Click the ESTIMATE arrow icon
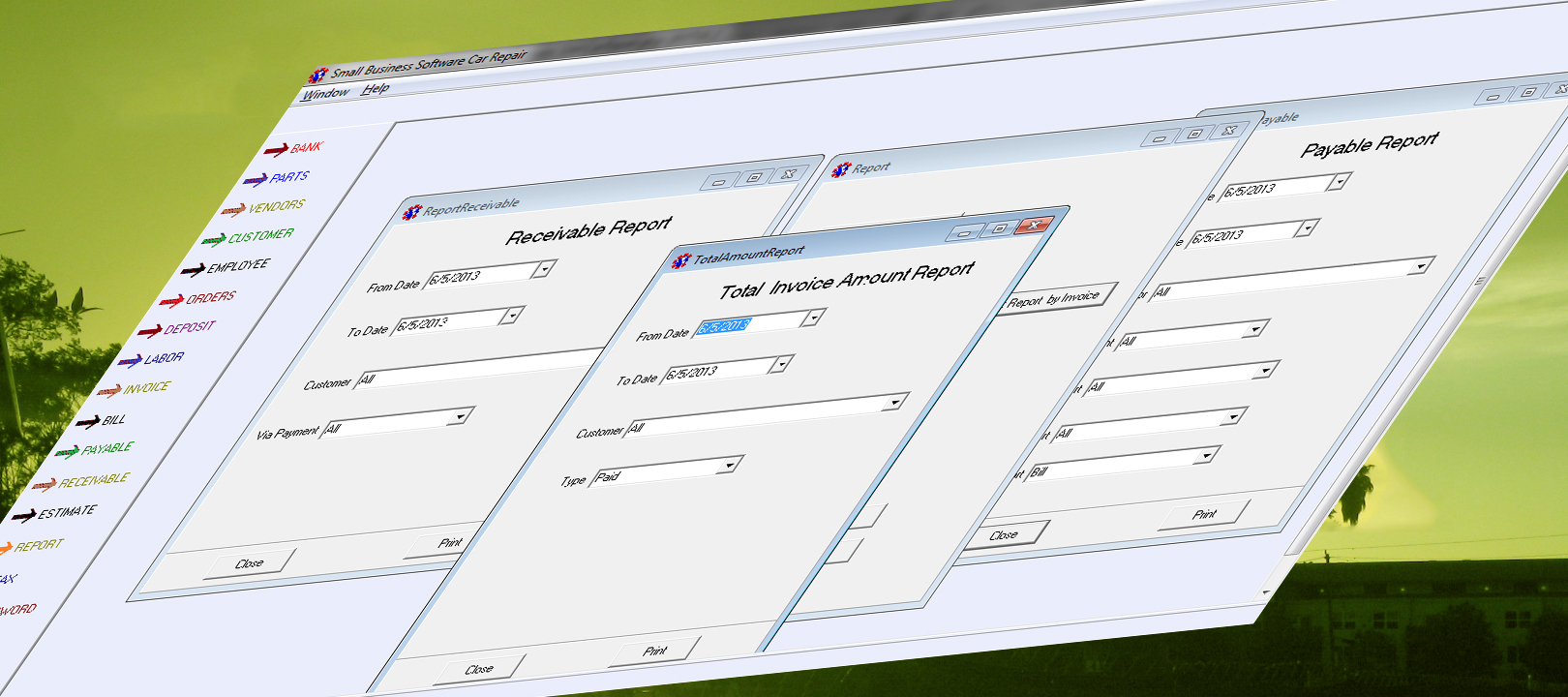1568x697 pixels. [23, 516]
